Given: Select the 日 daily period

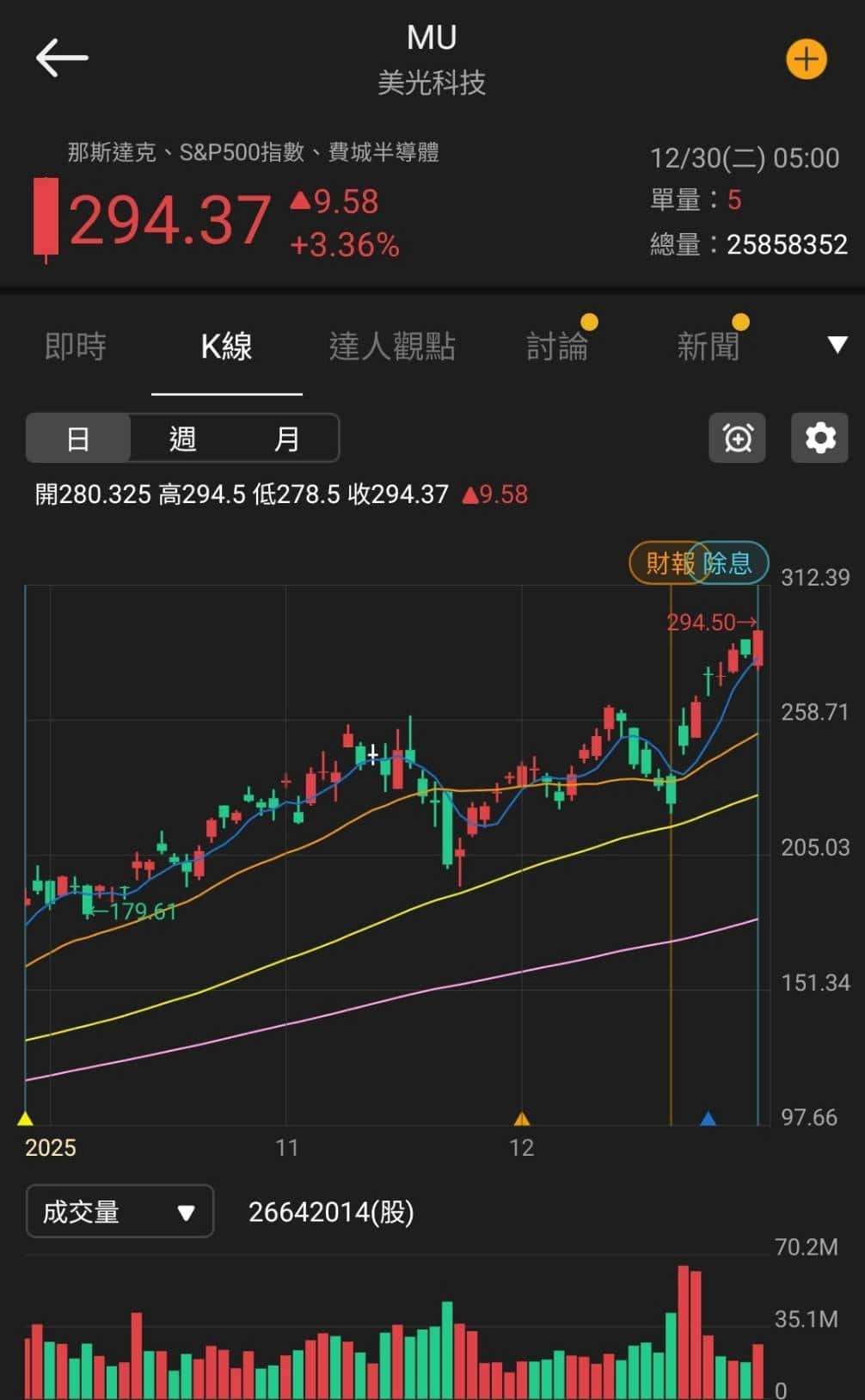Looking at the screenshot, I should point(78,439).
